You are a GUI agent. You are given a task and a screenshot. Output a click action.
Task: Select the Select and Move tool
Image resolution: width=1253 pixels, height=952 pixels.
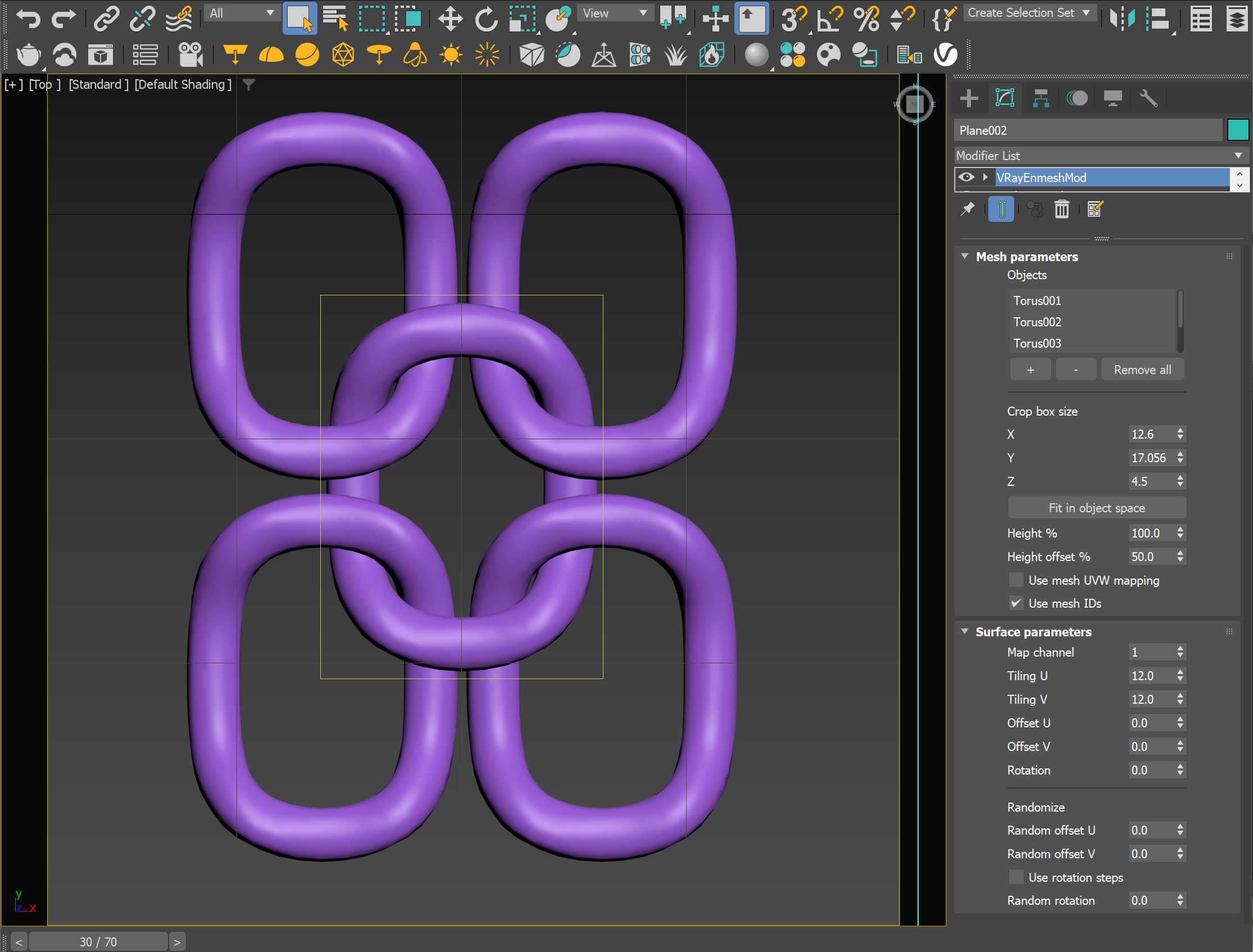click(450, 18)
